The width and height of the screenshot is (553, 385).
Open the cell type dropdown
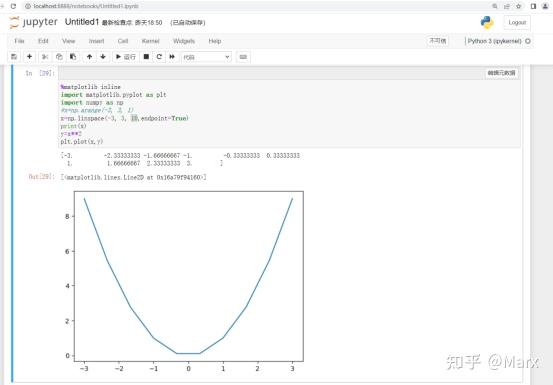pos(206,57)
